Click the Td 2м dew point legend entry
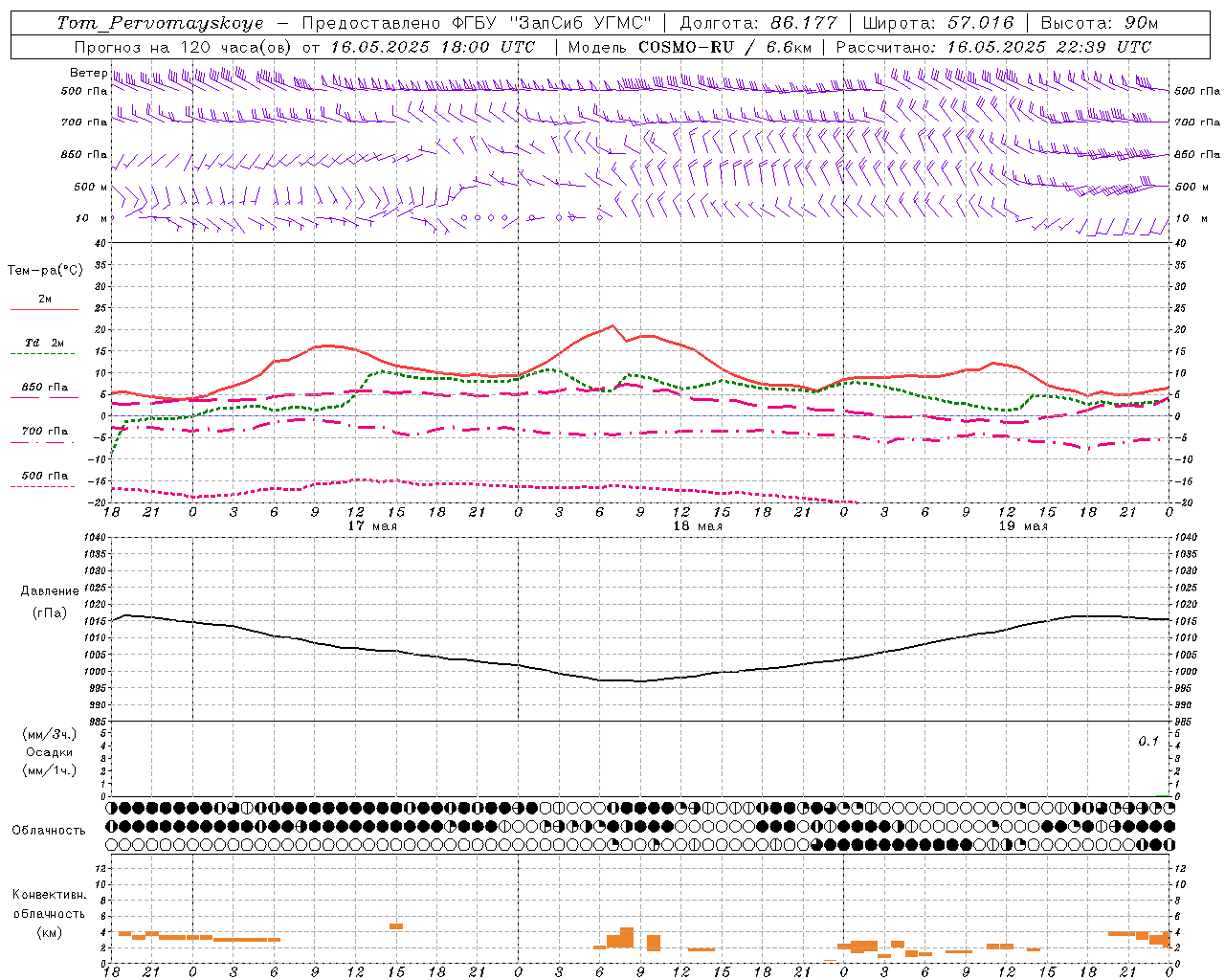This screenshot has width=1225, height=980. click(x=44, y=343)
